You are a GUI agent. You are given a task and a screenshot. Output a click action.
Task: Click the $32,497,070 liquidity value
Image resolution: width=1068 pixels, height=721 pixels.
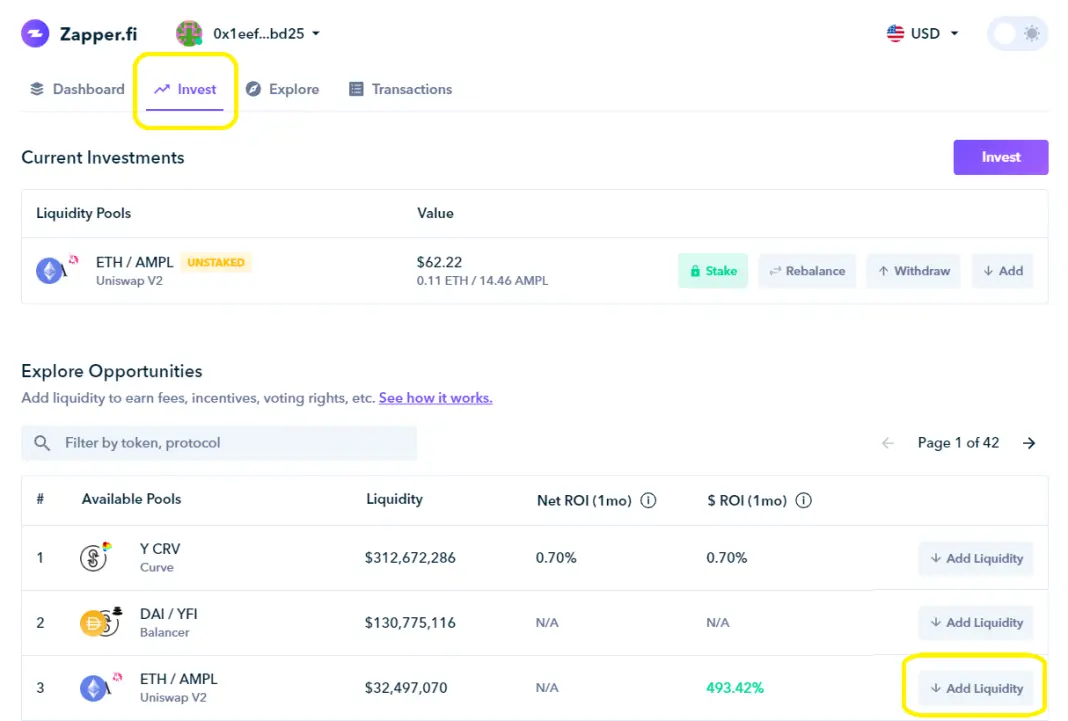[406, 688]
